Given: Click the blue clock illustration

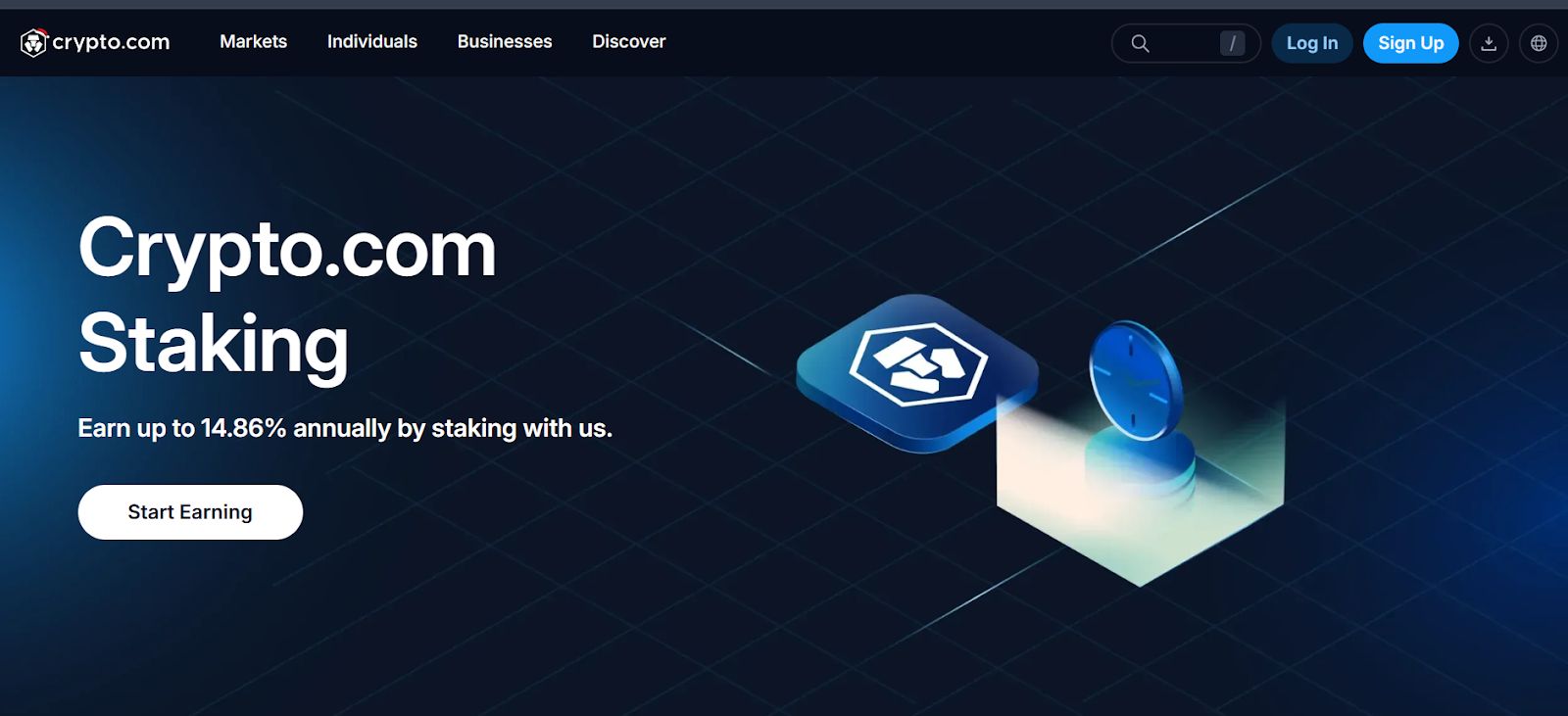Looking at the screenshot, I should (x=1135, y=379).
